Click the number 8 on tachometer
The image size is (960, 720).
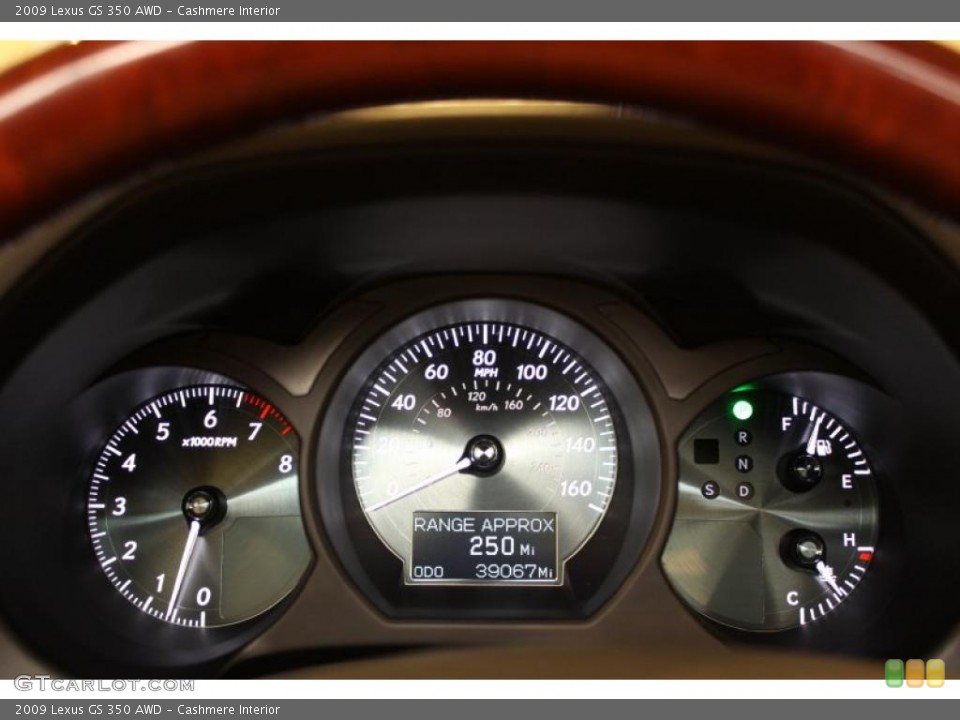[285, 464]
